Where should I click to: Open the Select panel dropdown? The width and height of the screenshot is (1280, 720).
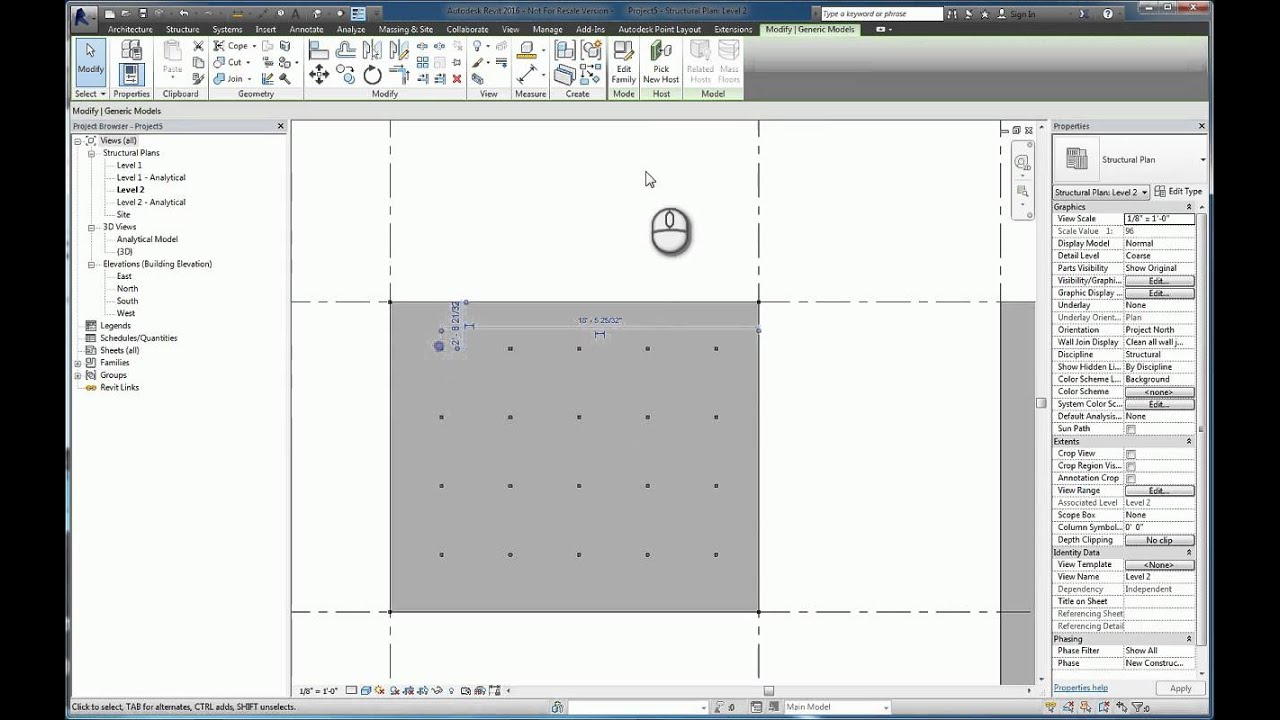[89, 94]
